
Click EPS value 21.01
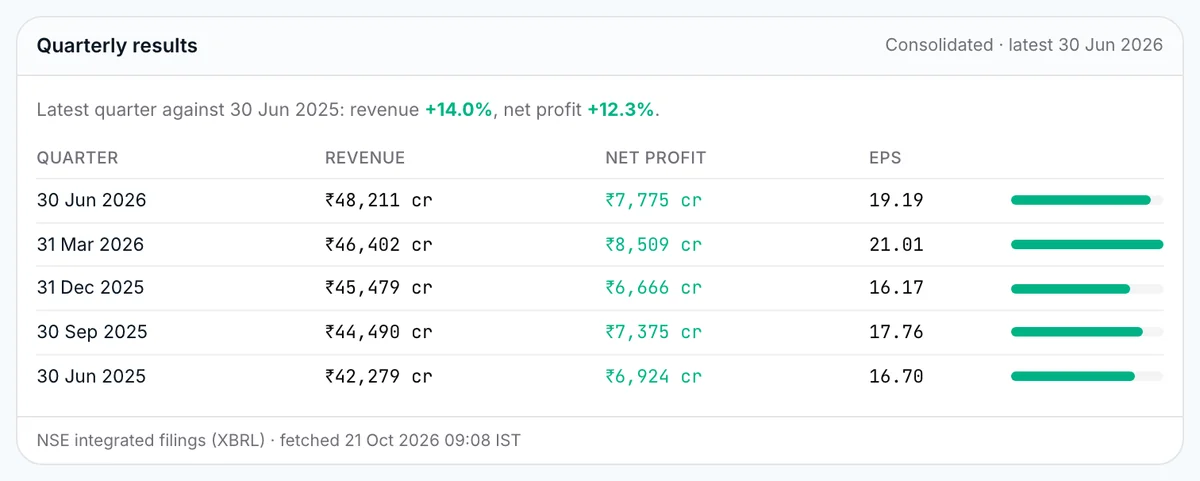click(896, 244)
